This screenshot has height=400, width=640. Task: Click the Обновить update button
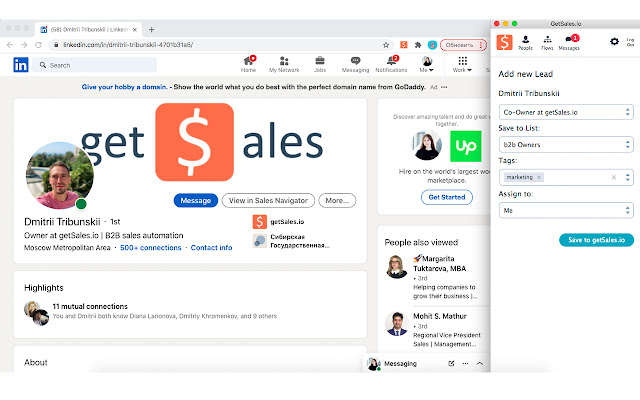click(x=463, y=45)
